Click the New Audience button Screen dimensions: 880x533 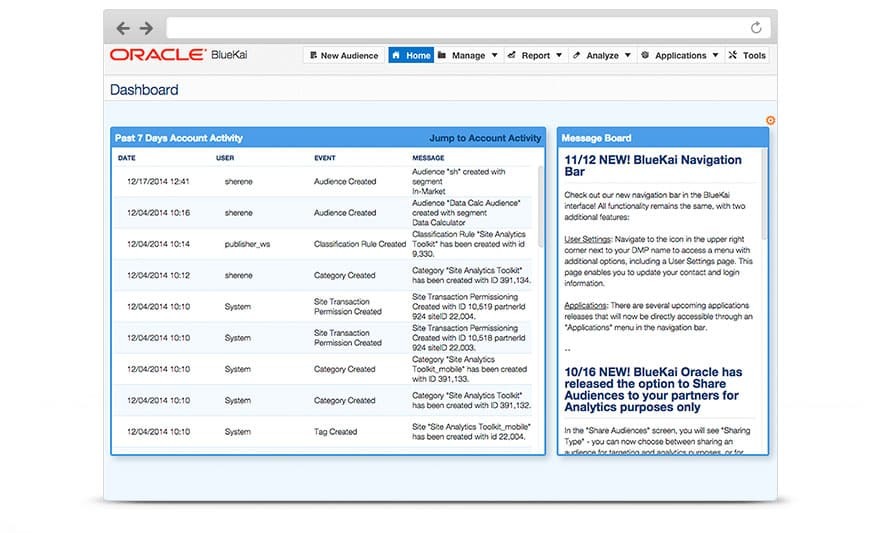click(343, 56)
